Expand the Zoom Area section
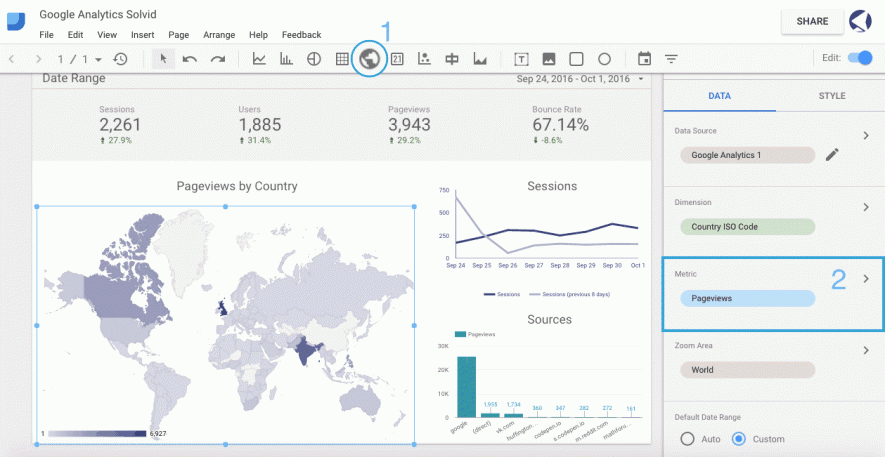The height and width of the screenshot is (457, 885). pyautogui.click(x=865, y=350)
